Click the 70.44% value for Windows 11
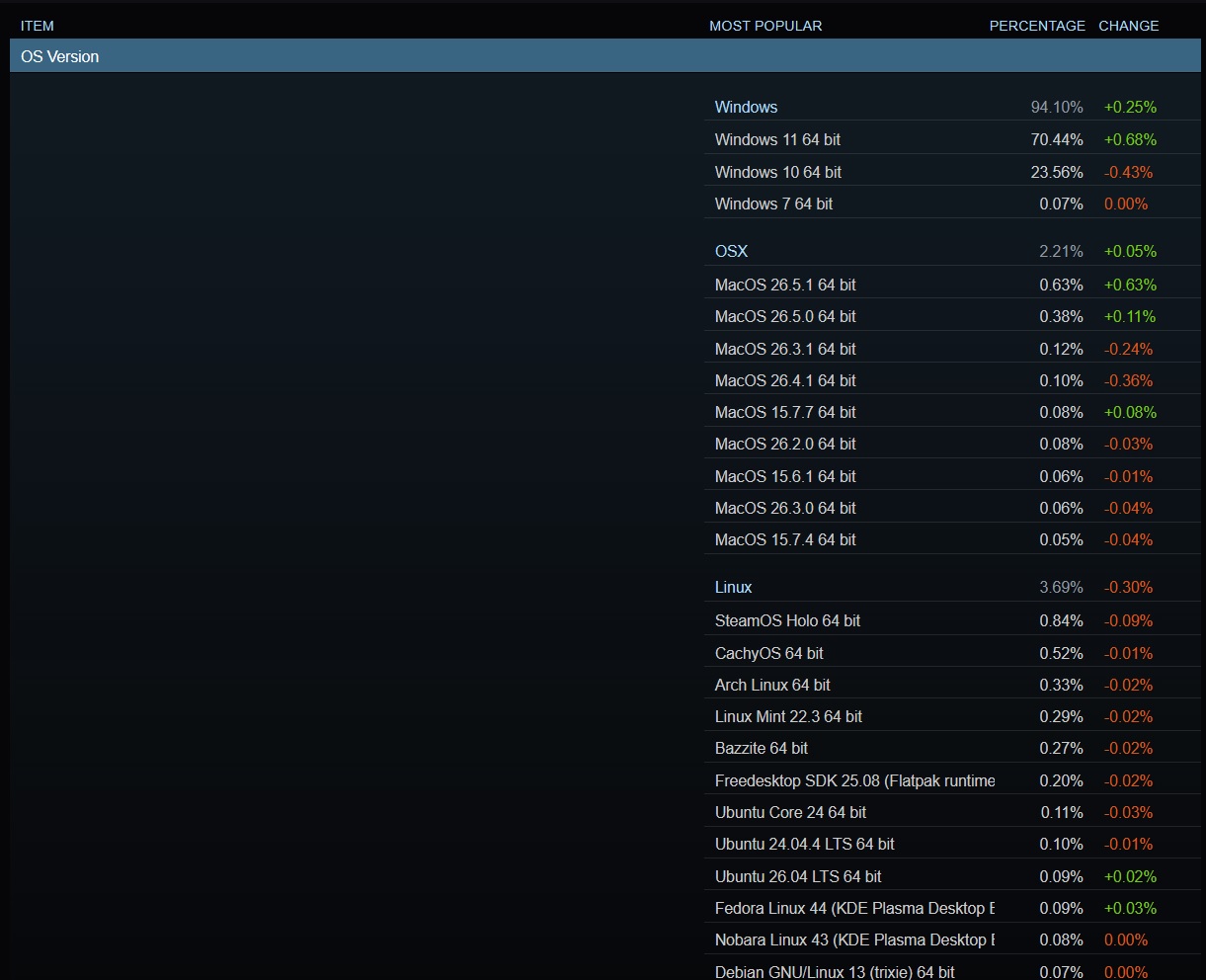This screenshot has height=980, width=1206. pos(1057,139)
